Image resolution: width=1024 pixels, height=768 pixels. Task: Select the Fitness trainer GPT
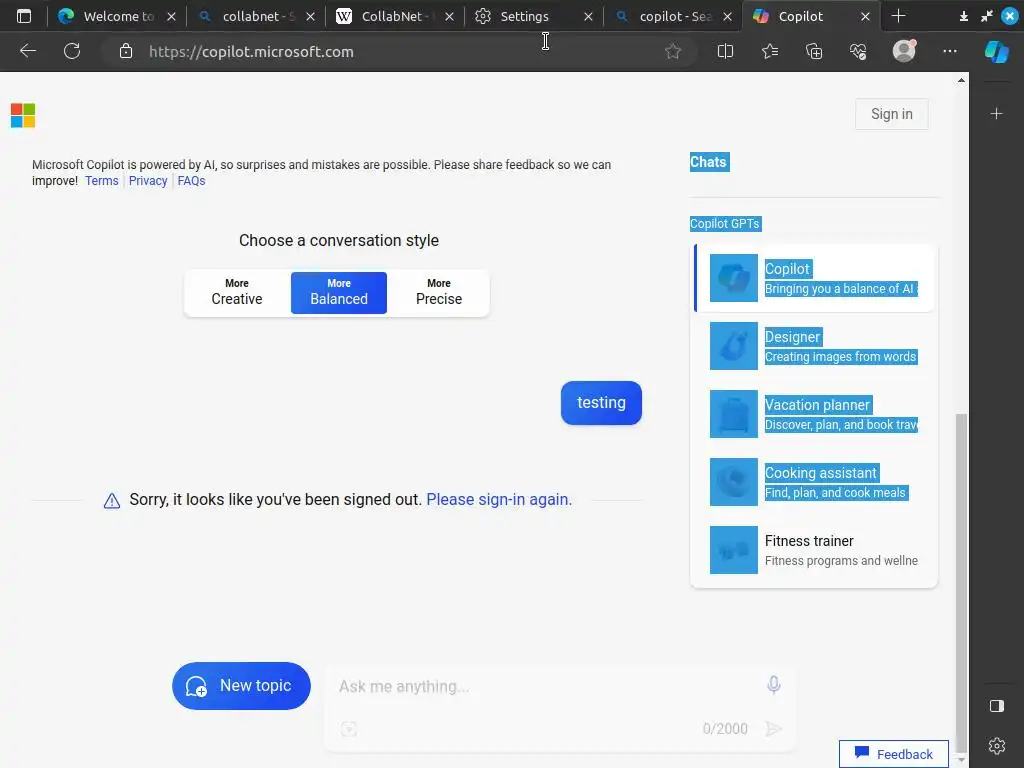814,550
